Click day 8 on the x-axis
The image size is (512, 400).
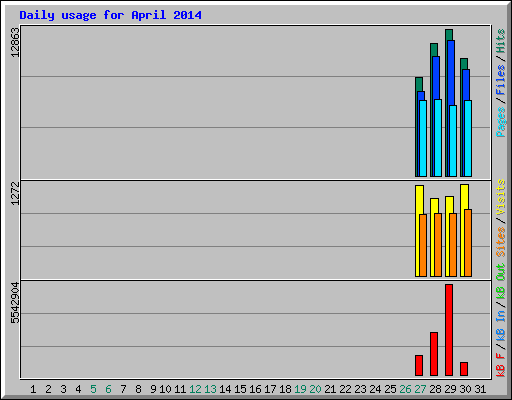pos(138,389)
